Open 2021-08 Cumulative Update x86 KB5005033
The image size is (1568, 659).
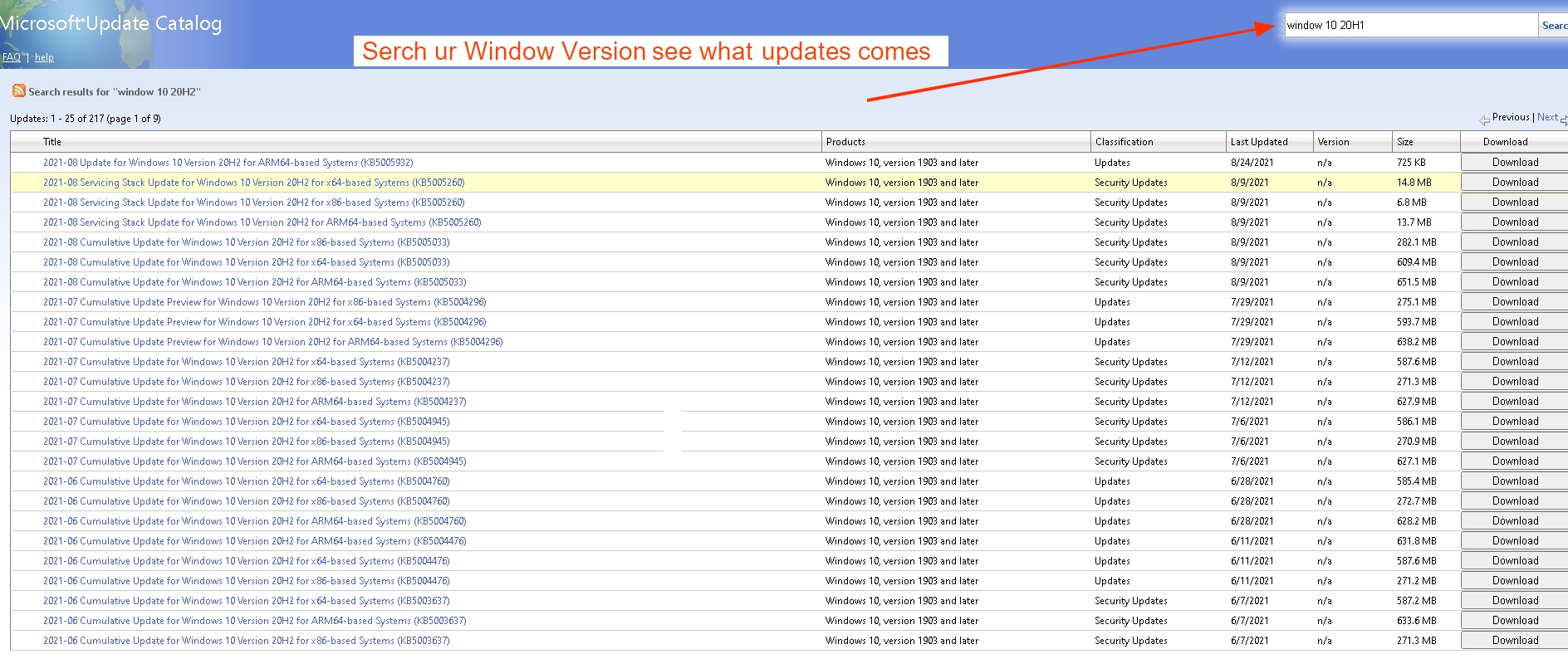point(247,242)
